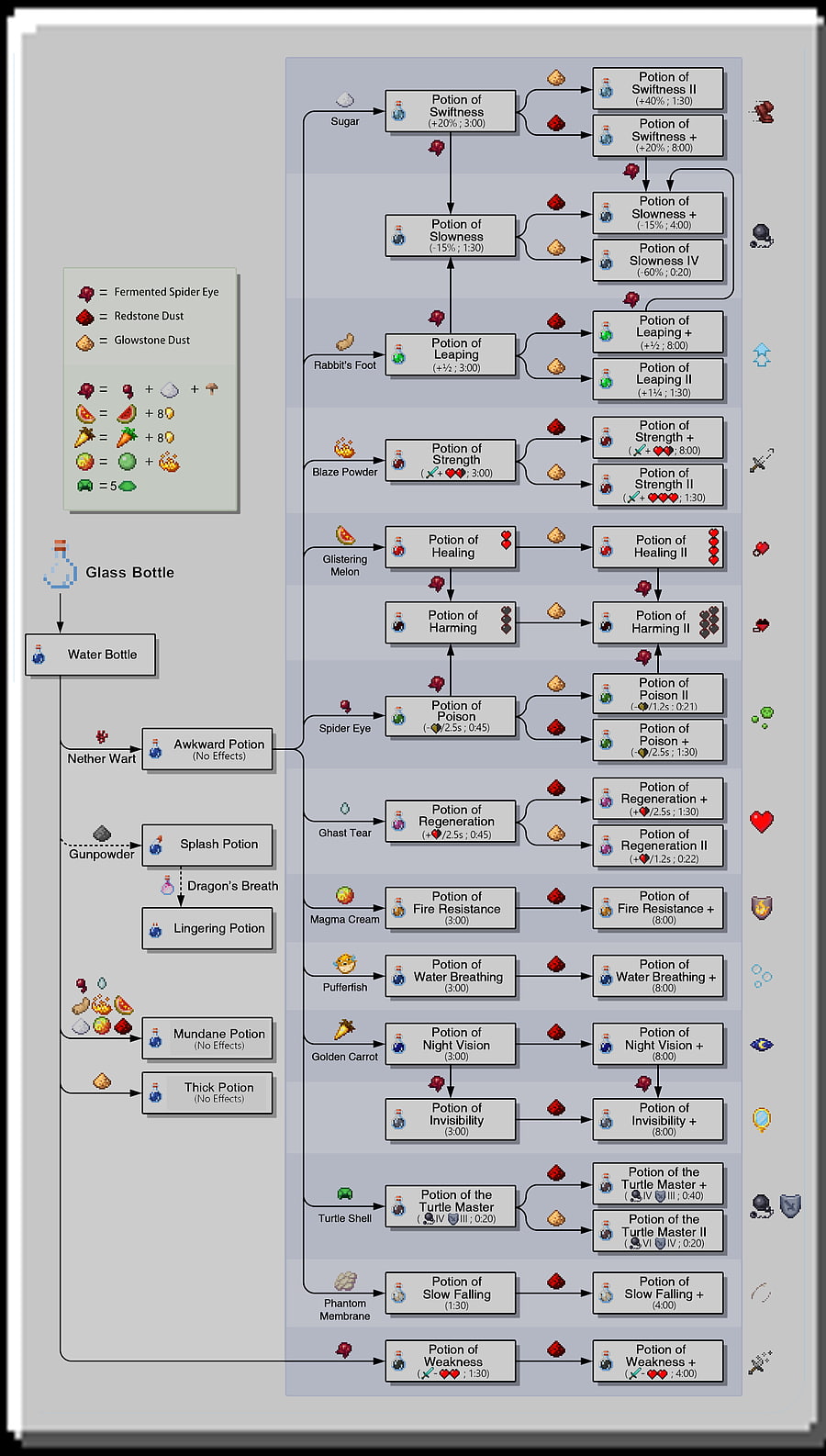The width and height of the screenshot is (826, 1456).
Task: Click the Potion of Harming II box
Action: pyautogui.click(x=658, y=622)
